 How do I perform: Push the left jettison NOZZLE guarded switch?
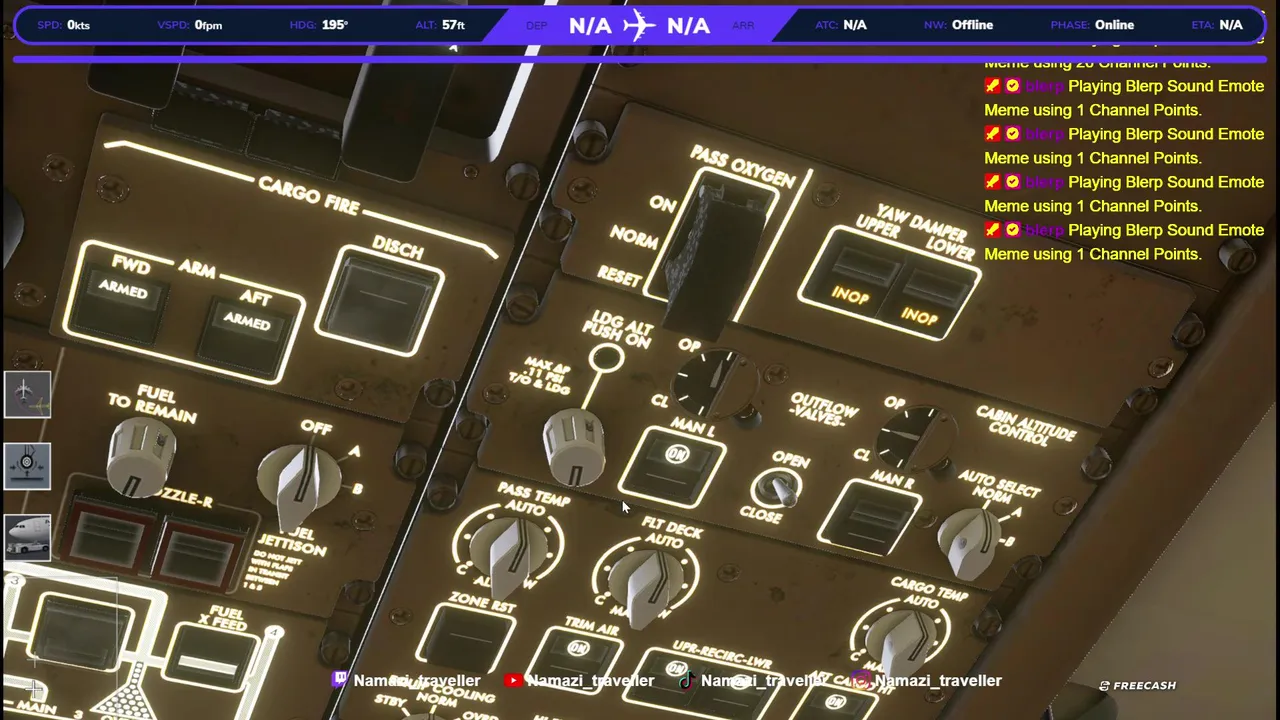(106, 538)
